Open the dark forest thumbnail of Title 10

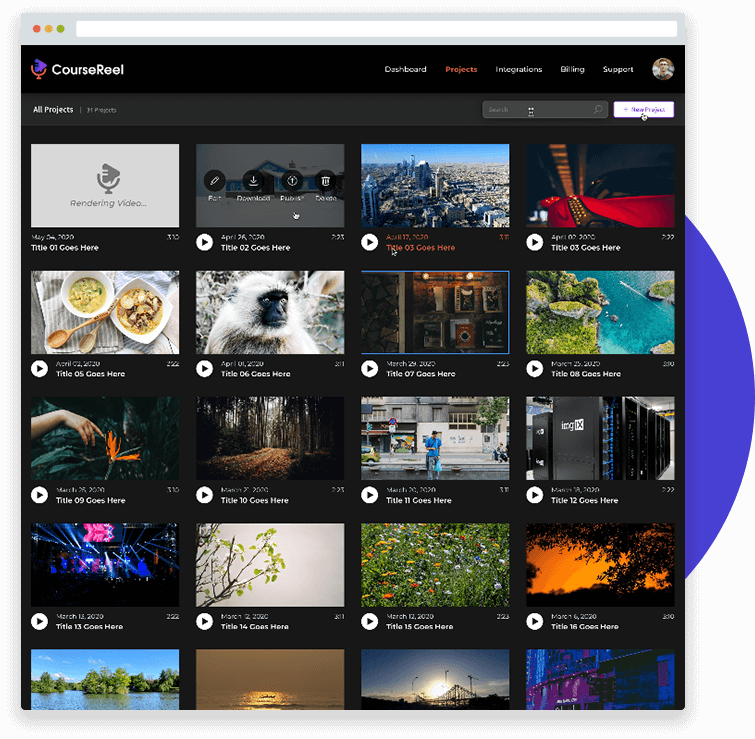coord(270,438)
